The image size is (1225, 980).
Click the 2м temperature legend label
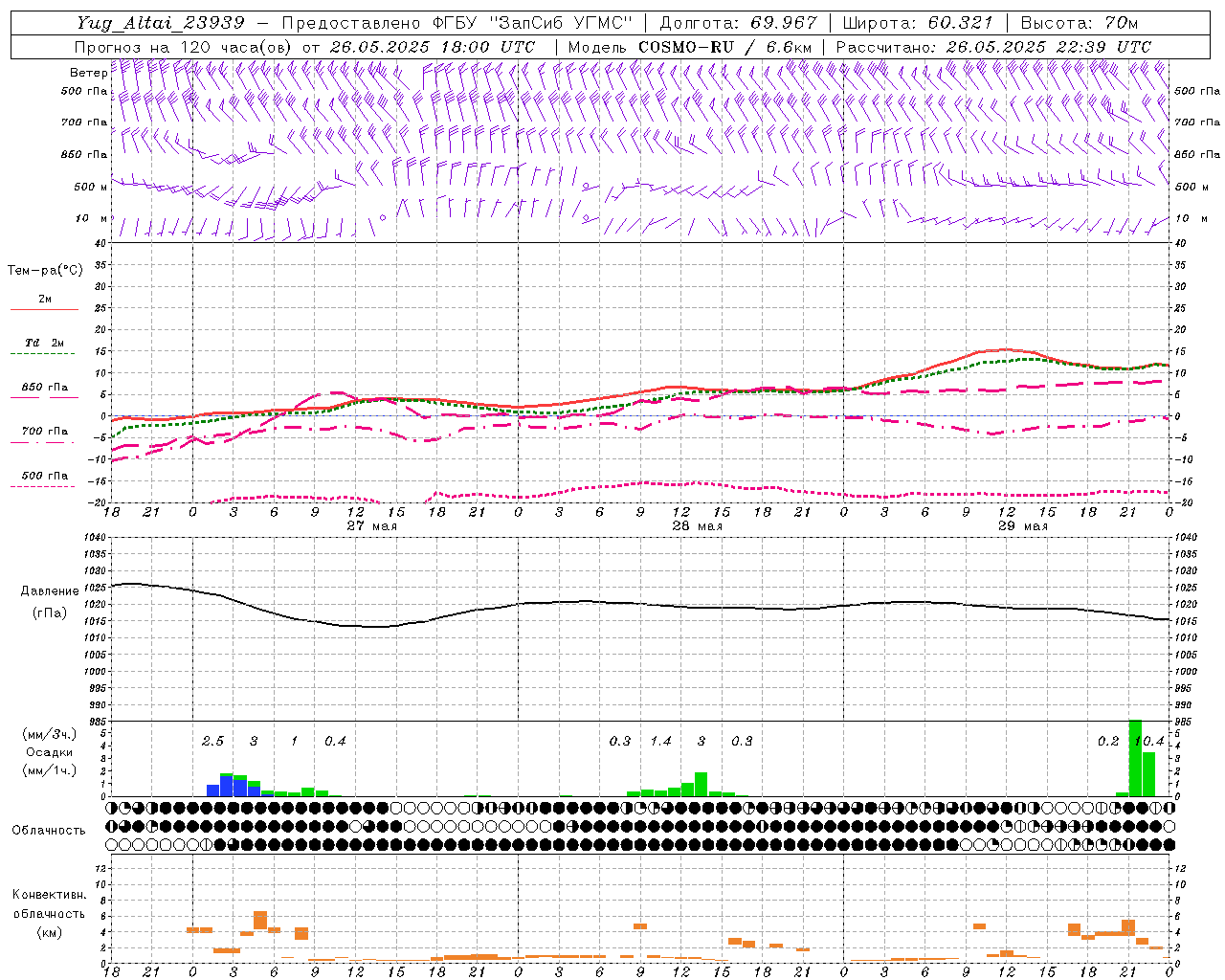pyautogui.click(x=45, y=299)
